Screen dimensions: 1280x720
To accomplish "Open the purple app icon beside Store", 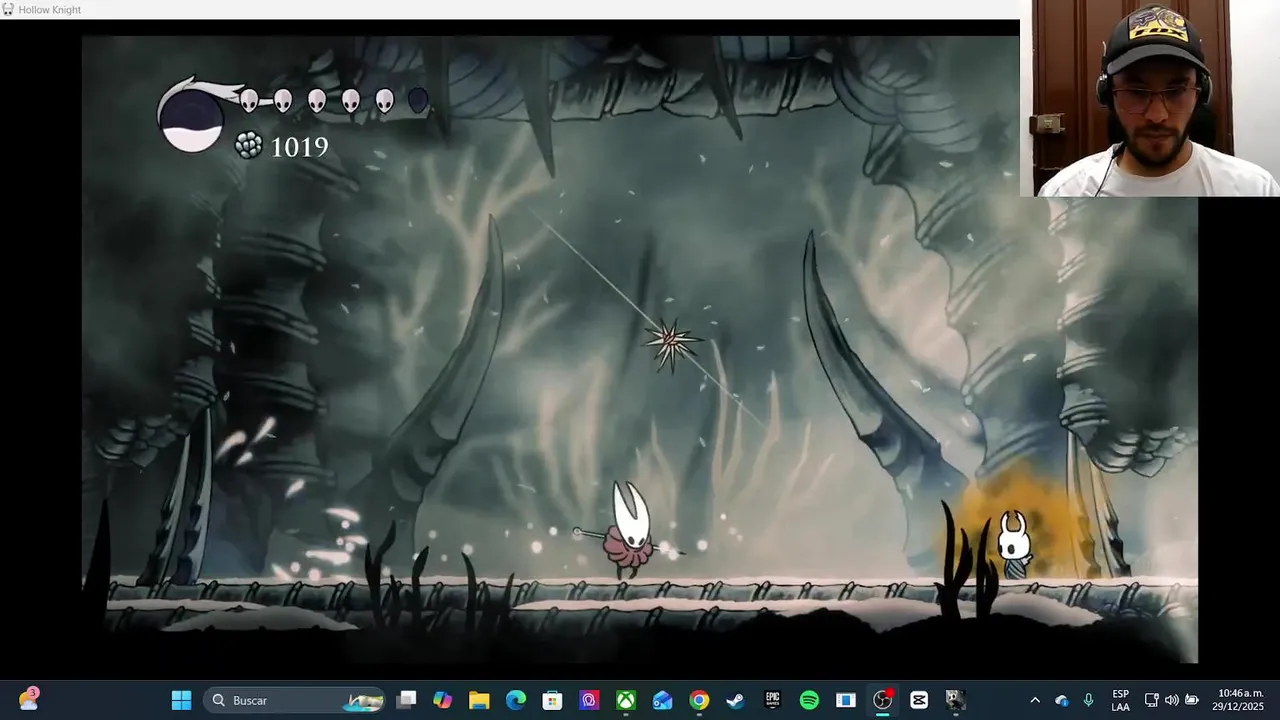I will 589,700.
